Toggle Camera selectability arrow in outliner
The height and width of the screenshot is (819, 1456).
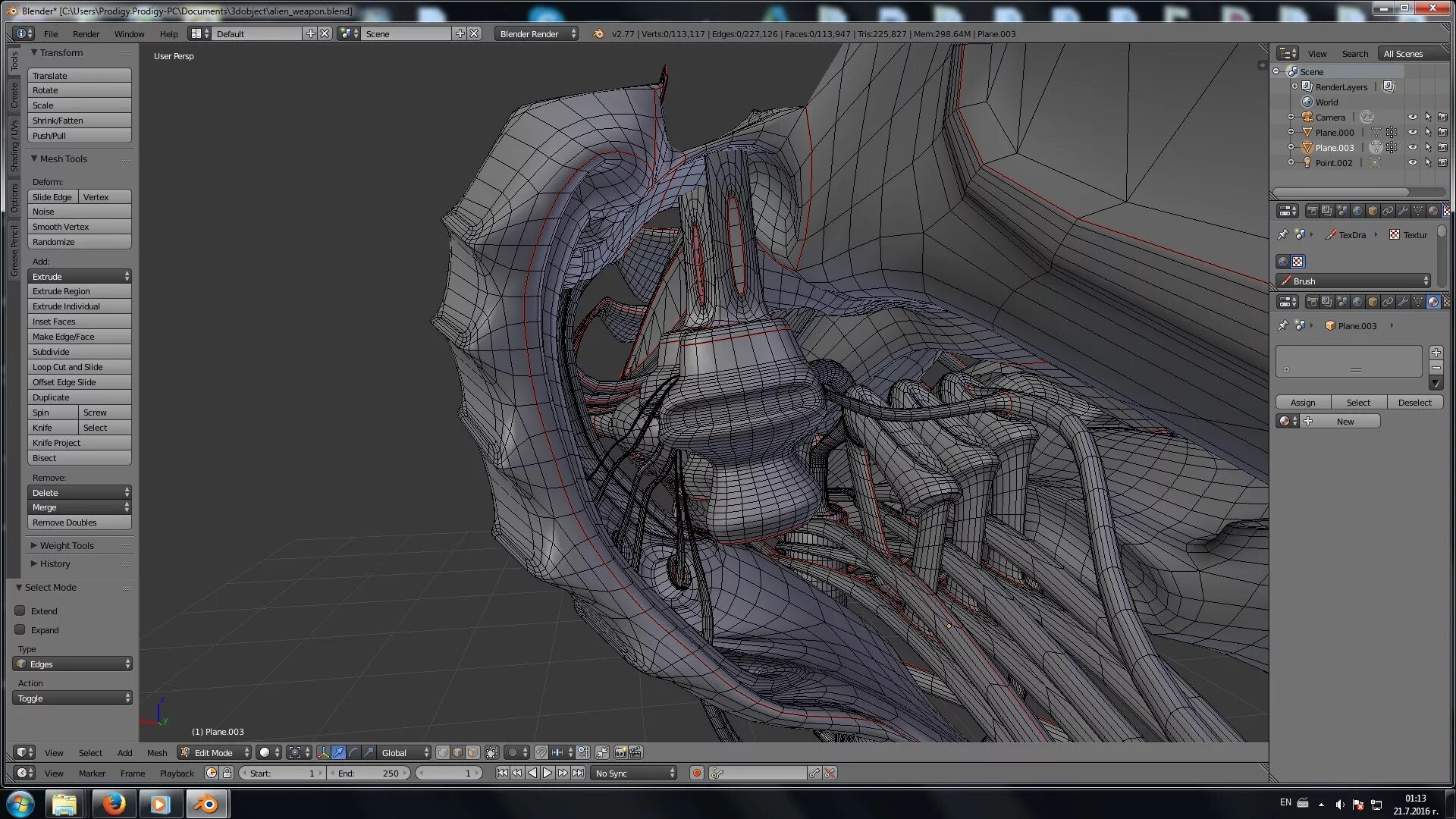point(1427,118)
